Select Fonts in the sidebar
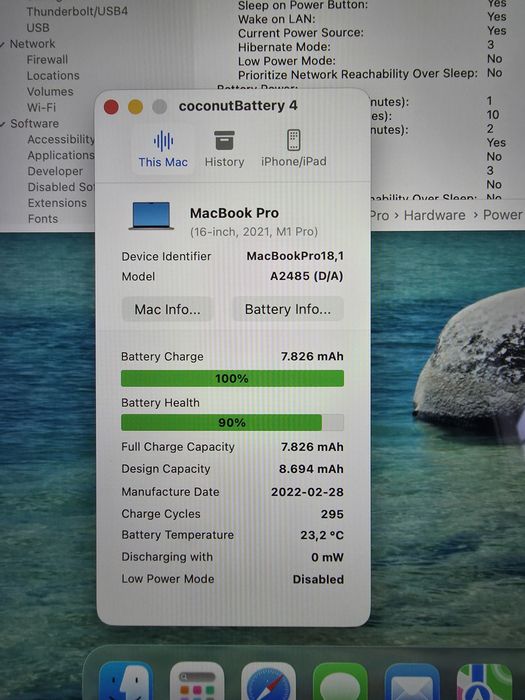 (43, 219)
